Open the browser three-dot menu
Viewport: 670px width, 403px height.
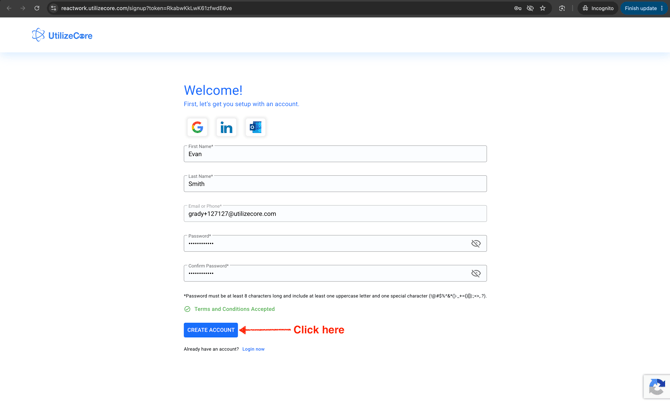point(662,8)
